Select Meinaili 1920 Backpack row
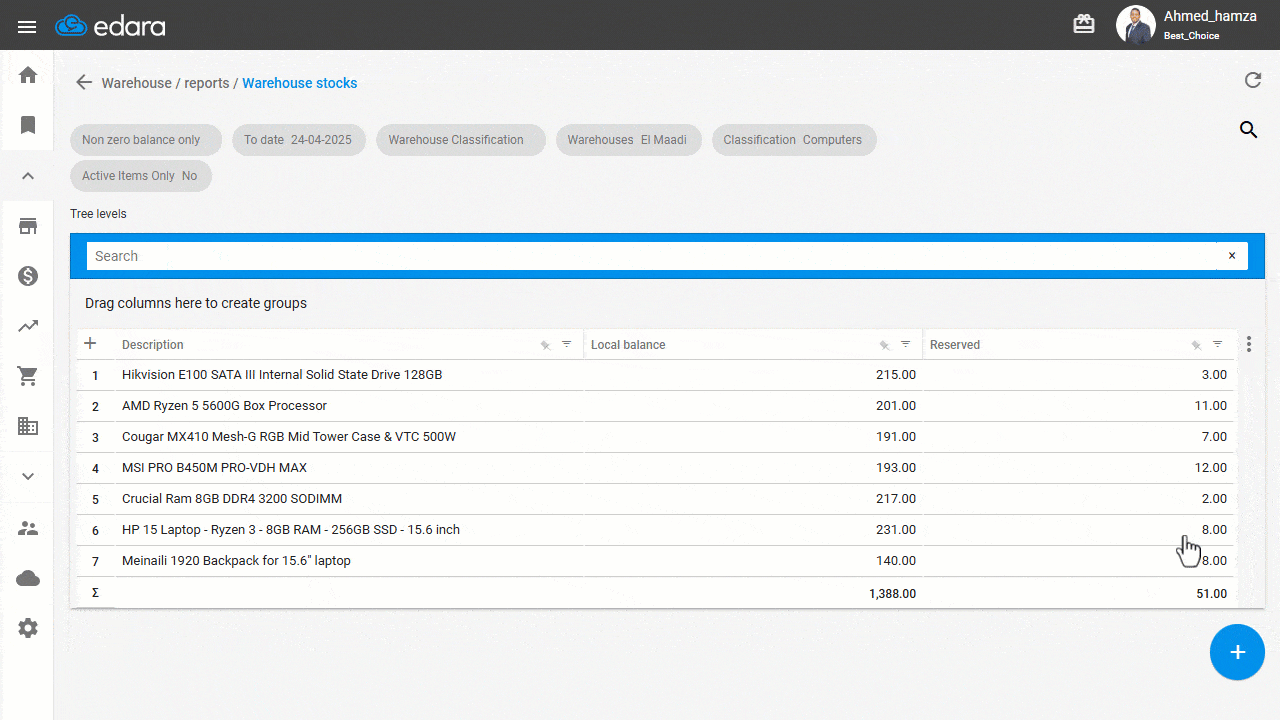 tap(656, 561)
